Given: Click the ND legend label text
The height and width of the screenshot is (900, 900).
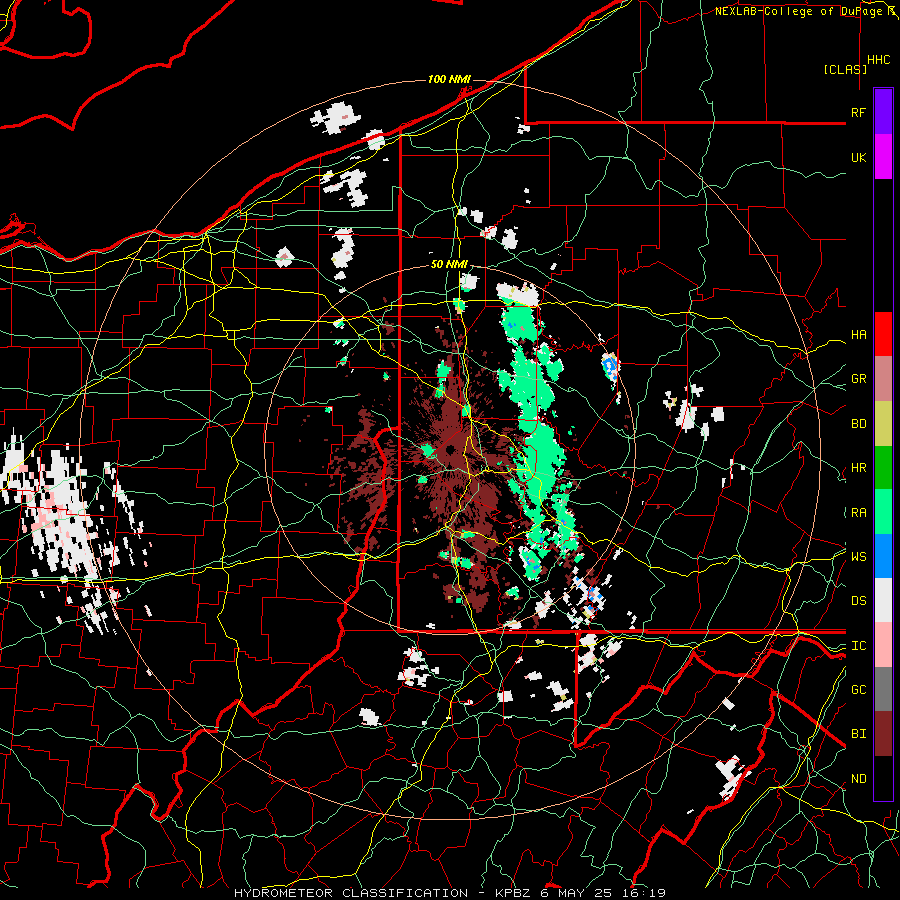Looking at the screenshot, I should [859, 779].
